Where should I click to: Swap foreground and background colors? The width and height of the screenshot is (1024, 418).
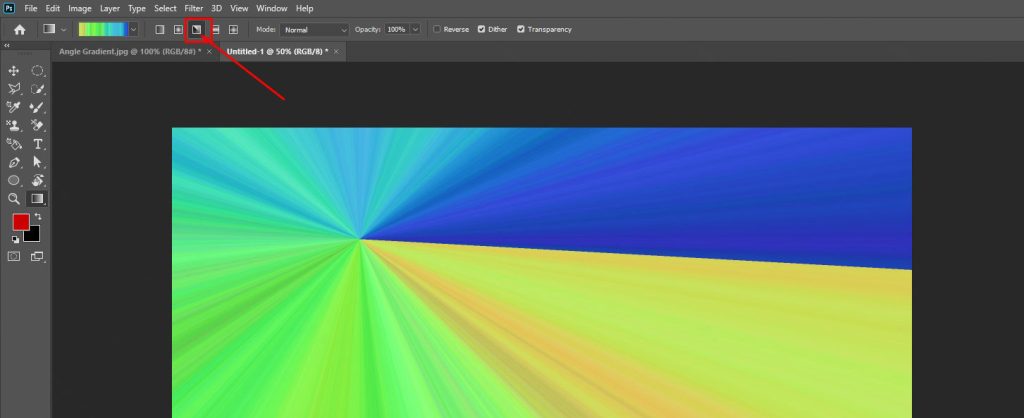pos(38,217)
